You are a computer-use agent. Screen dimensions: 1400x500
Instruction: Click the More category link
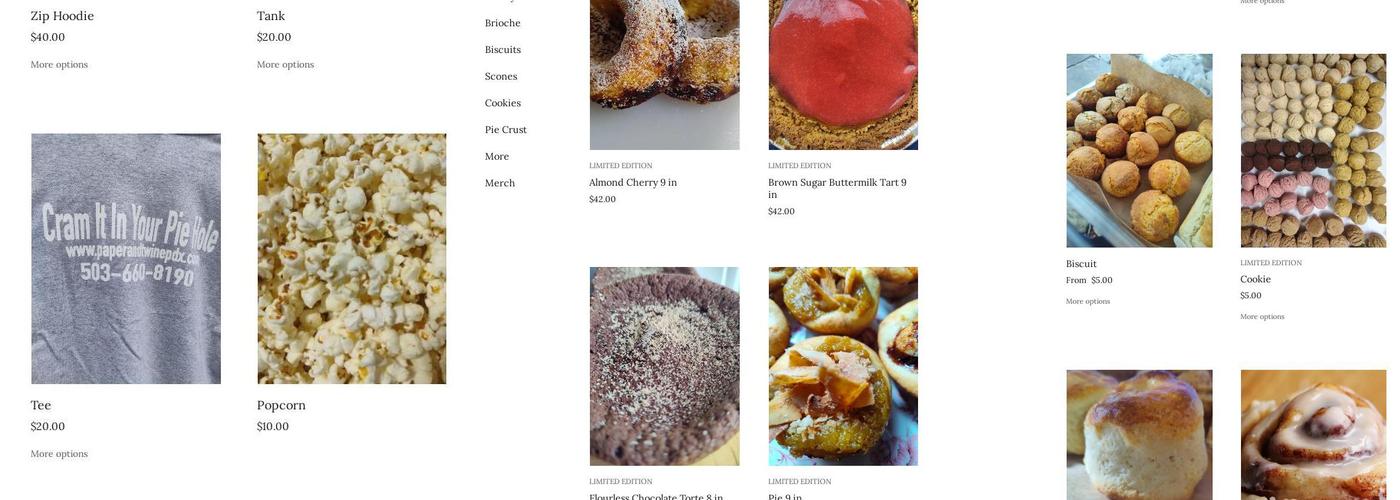click(x=497, y=157)
